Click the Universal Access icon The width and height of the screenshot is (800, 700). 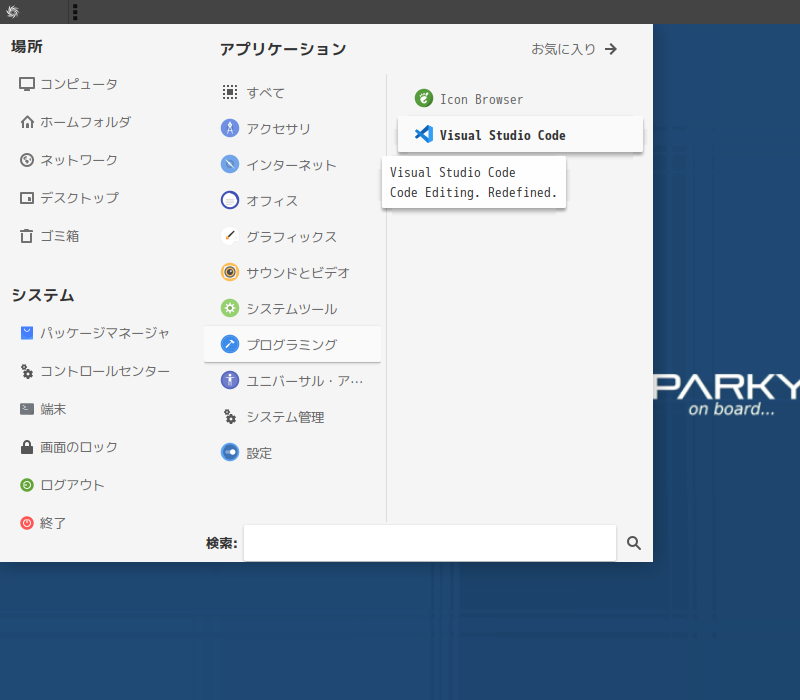tap(230, 380)
